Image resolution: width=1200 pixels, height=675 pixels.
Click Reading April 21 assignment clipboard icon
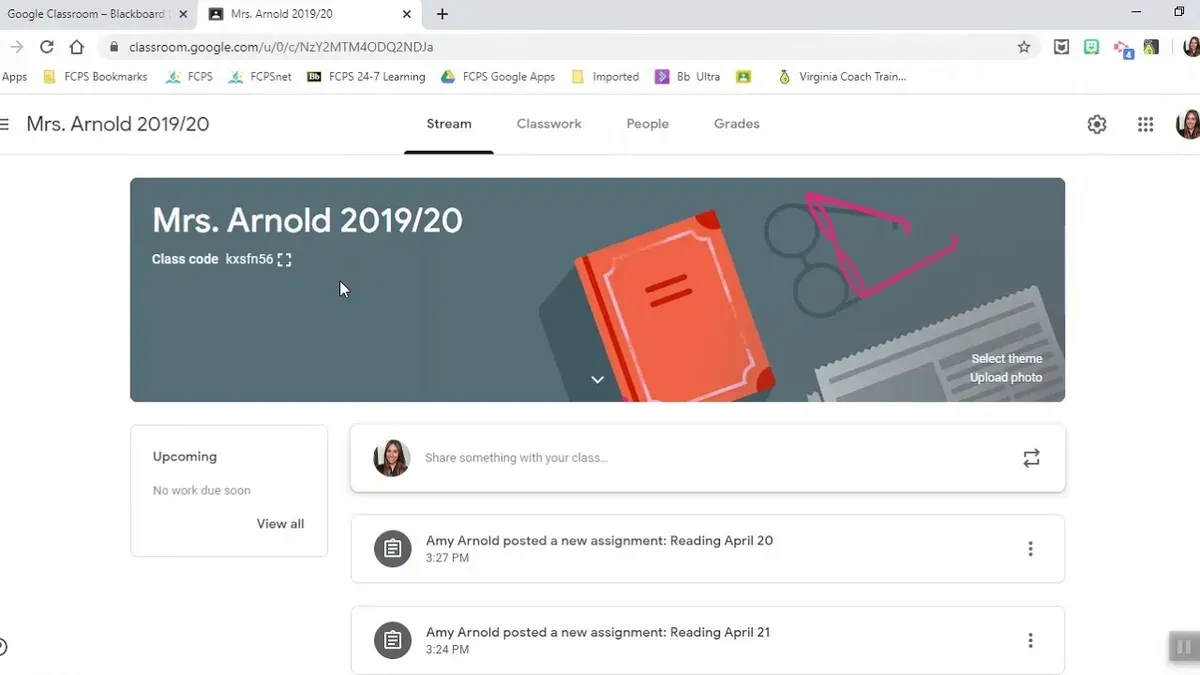click(x=393, y=641)
